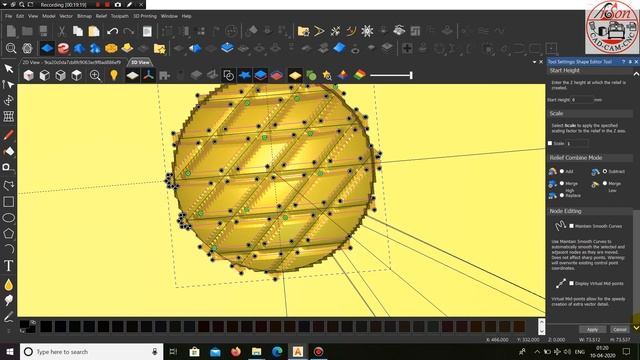The width and height of the screenshot is (640, 360).
Task: Click the Start height input field
Action: pos(582,100)
